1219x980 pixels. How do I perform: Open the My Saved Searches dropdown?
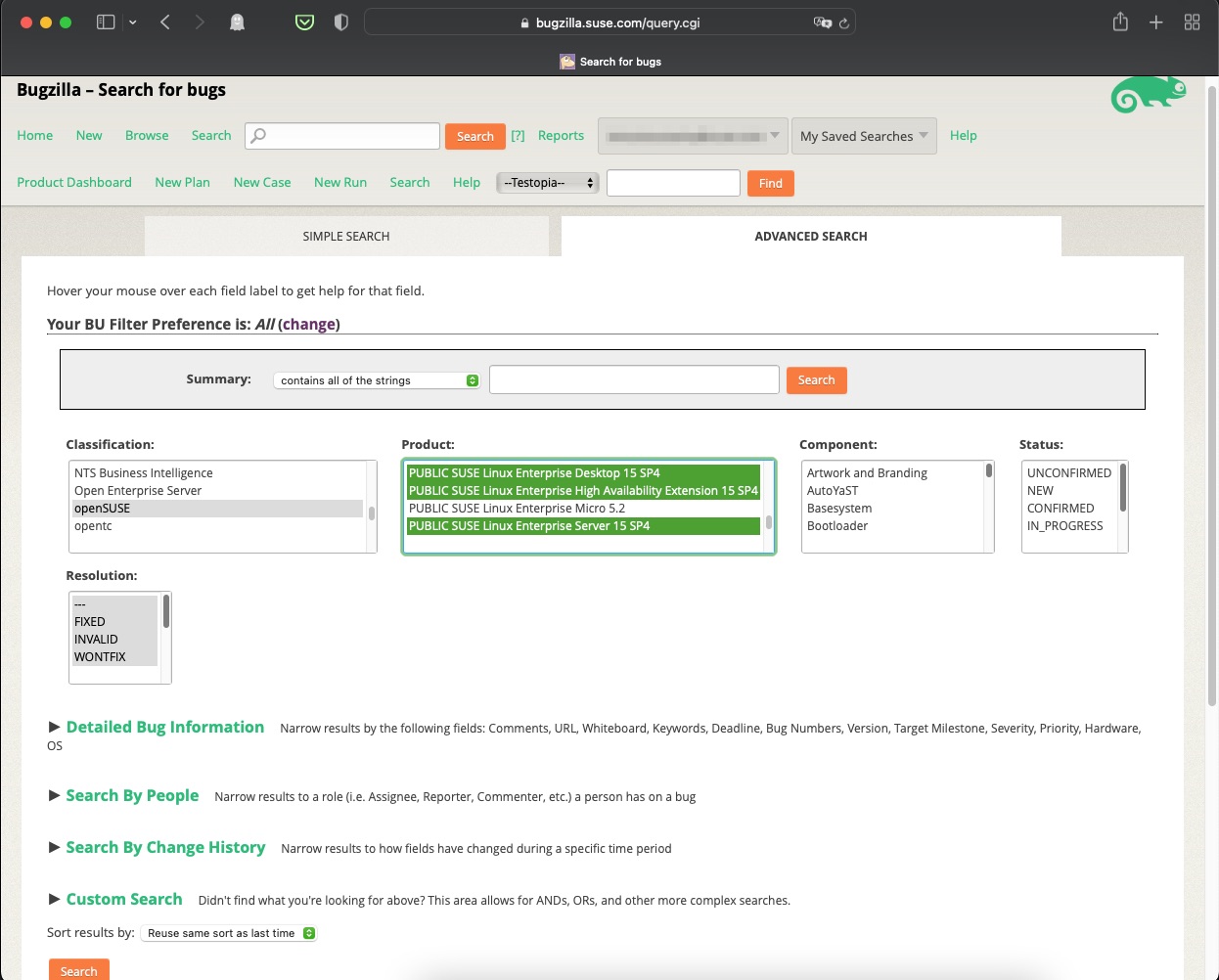click(863, 136)
